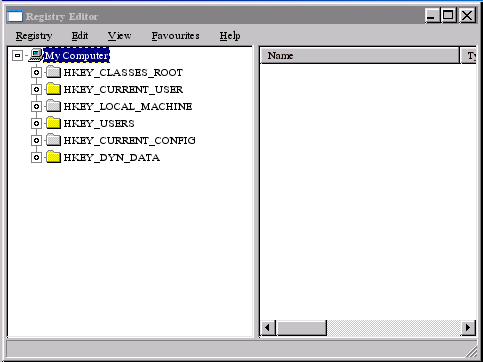483x362 pixels.
Task: Click the HKEY_USERS folder icon
Action: point(53,123)
